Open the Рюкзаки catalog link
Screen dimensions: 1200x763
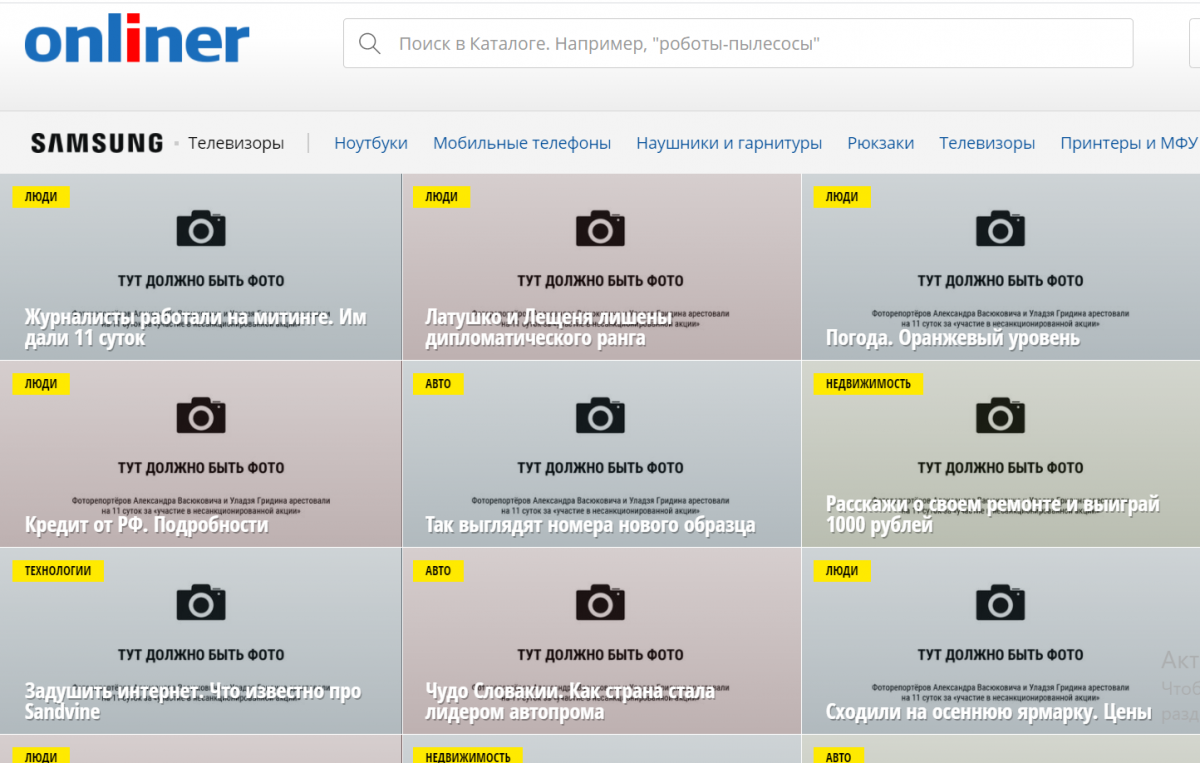tap(880, 143)
